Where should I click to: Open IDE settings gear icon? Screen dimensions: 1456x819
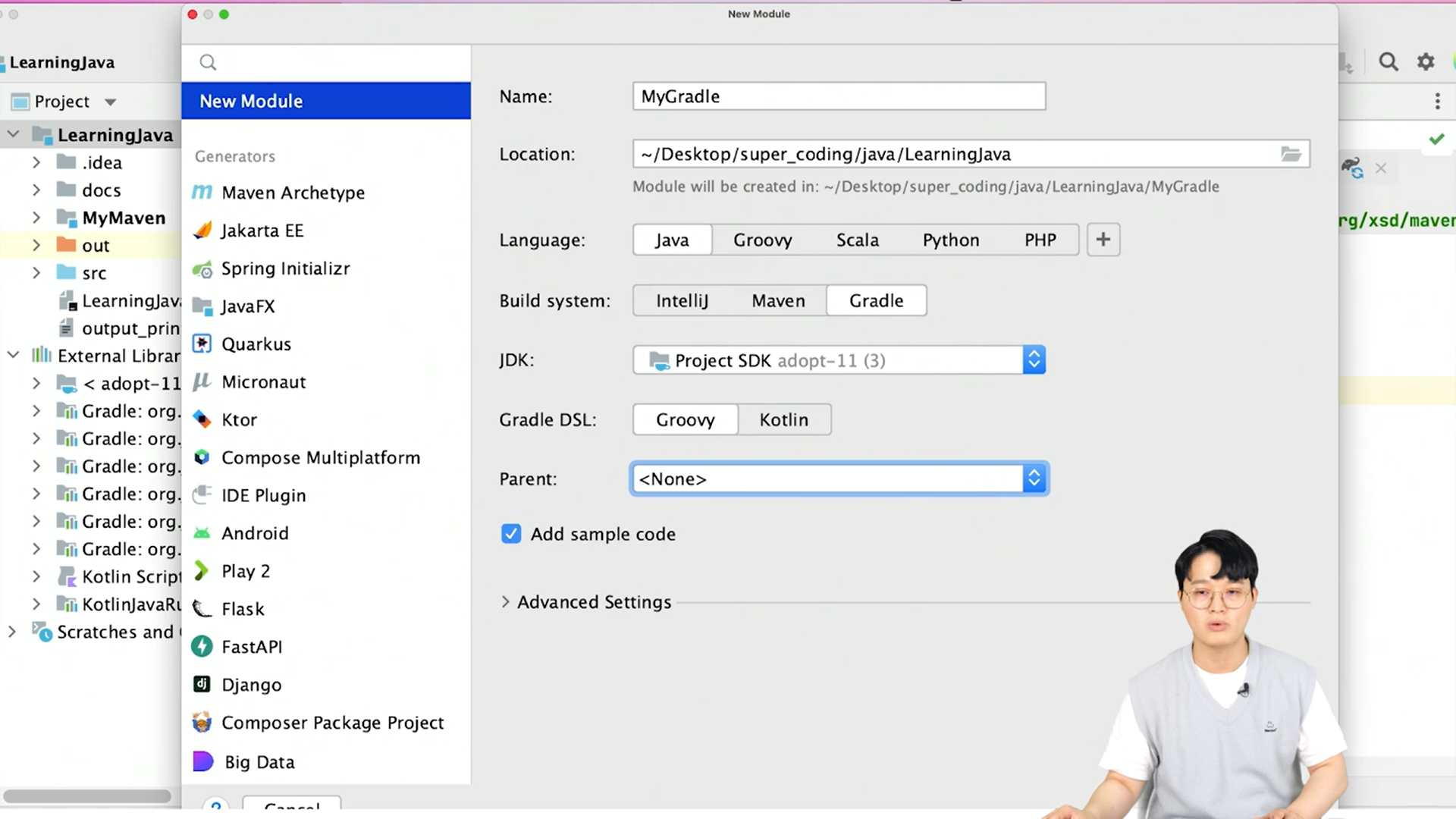click(x=1426, y=62)
